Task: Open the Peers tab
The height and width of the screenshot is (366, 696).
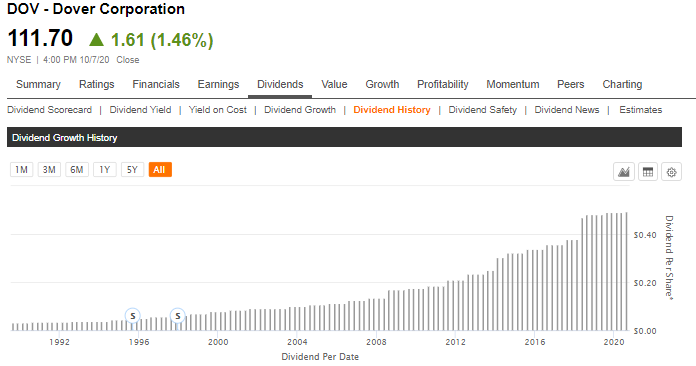Action: coord(570,84)
